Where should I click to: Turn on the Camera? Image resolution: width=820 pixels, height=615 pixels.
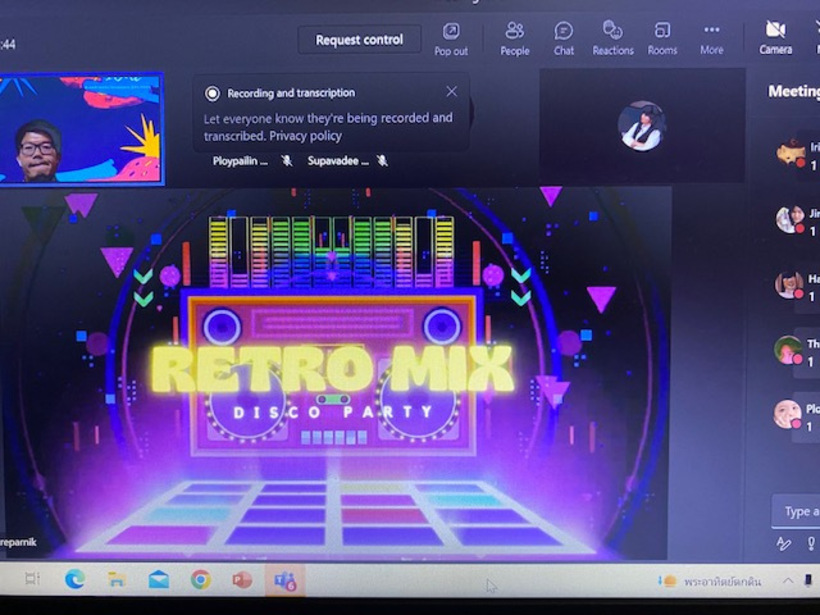point(775,37)
